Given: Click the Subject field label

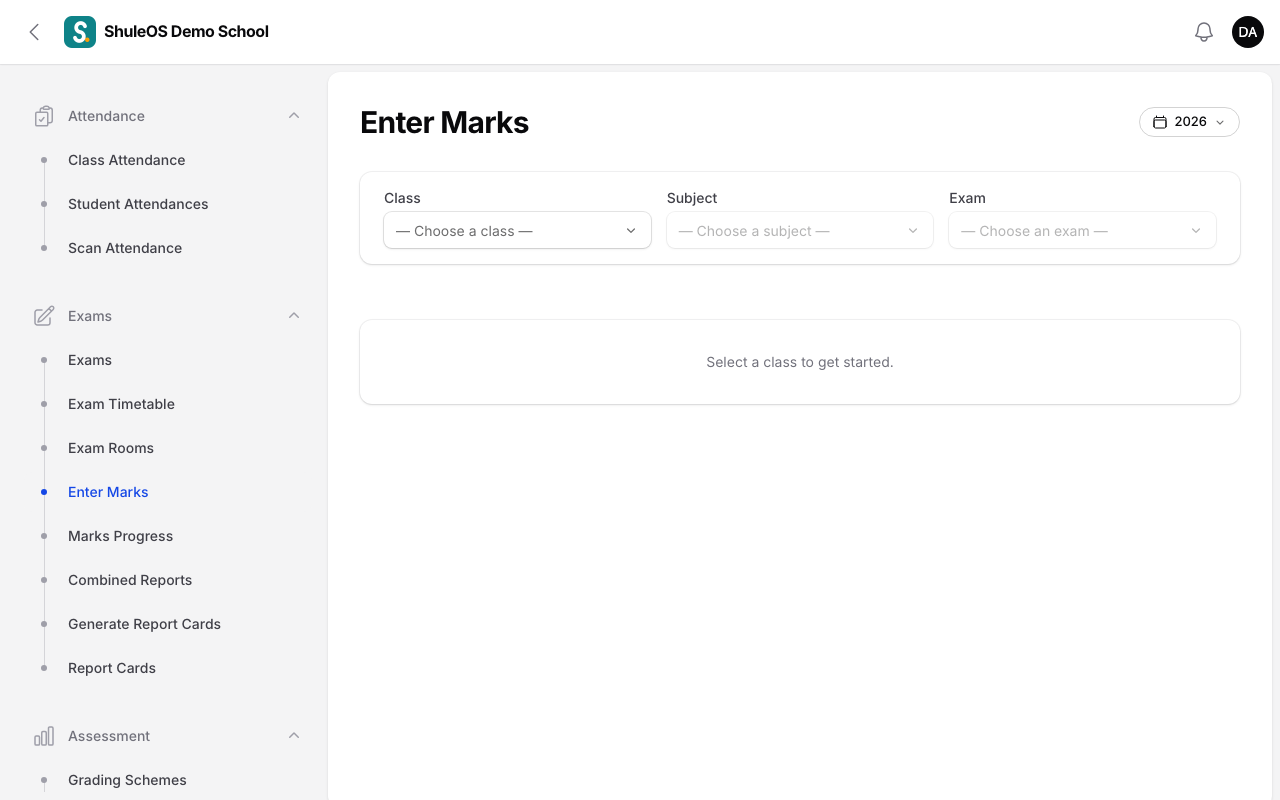Looking at the screenshot, I should (x=692, y=198).
